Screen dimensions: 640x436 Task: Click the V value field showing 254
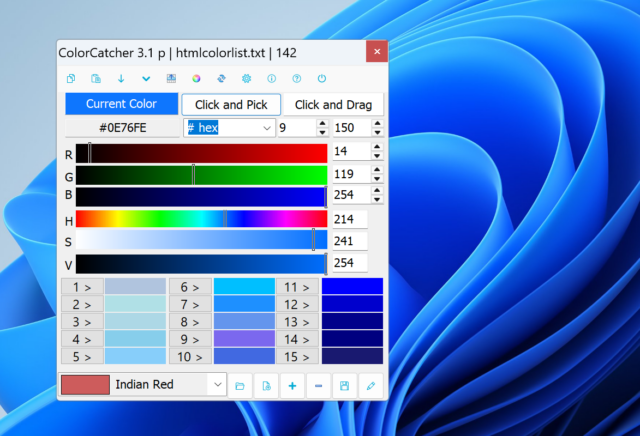pos(350,263)
